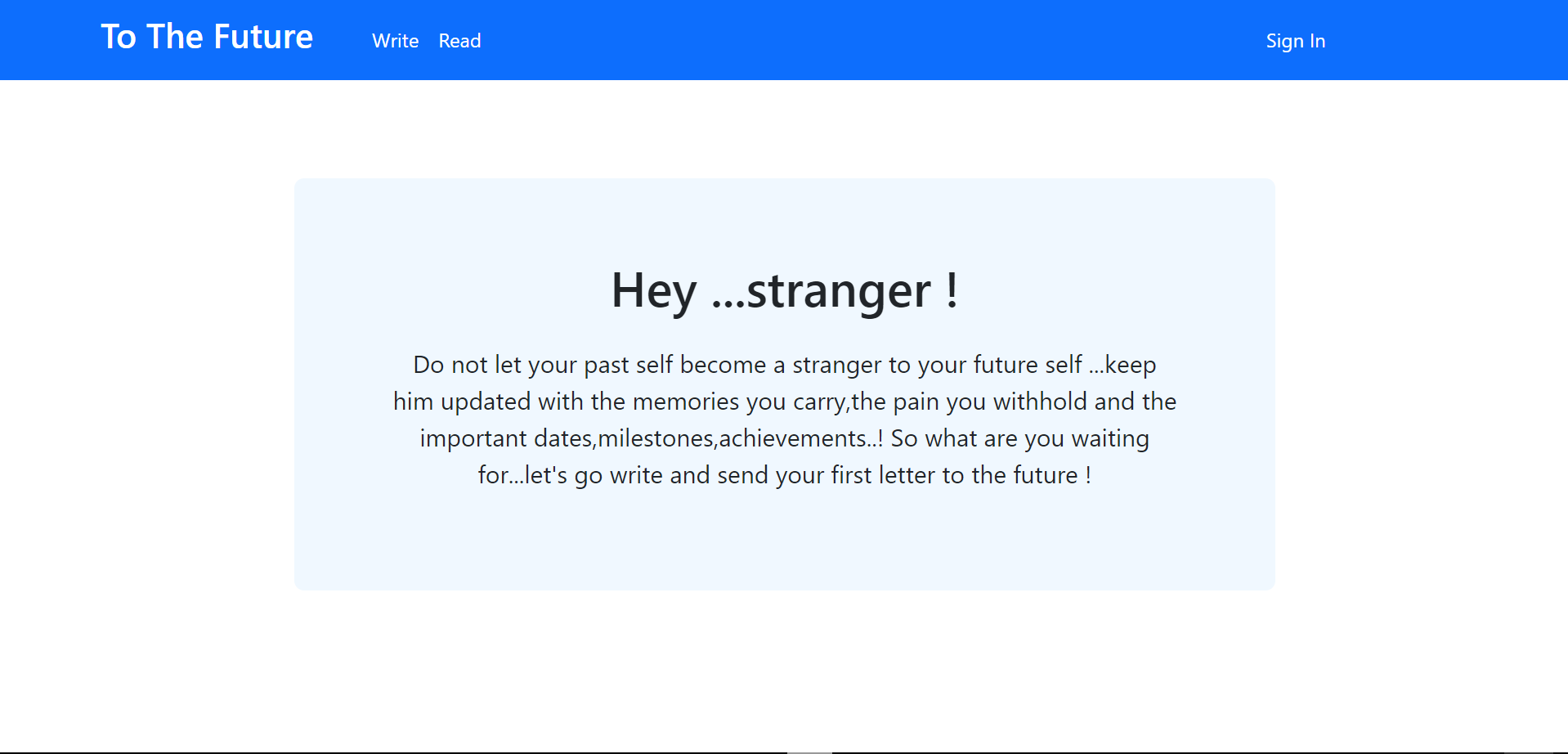This screenshot has height=754, width=1568.
Task: Go to the homepage via the site title
Action: point(207,37)
